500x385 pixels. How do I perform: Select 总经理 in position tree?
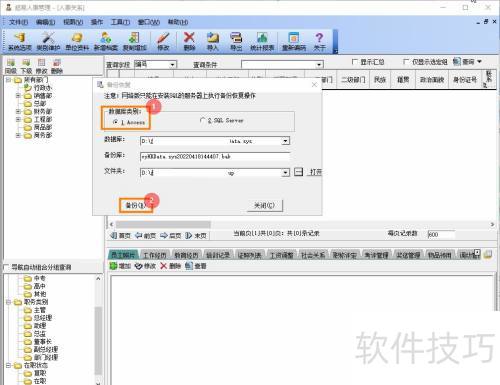coord(43,318)
